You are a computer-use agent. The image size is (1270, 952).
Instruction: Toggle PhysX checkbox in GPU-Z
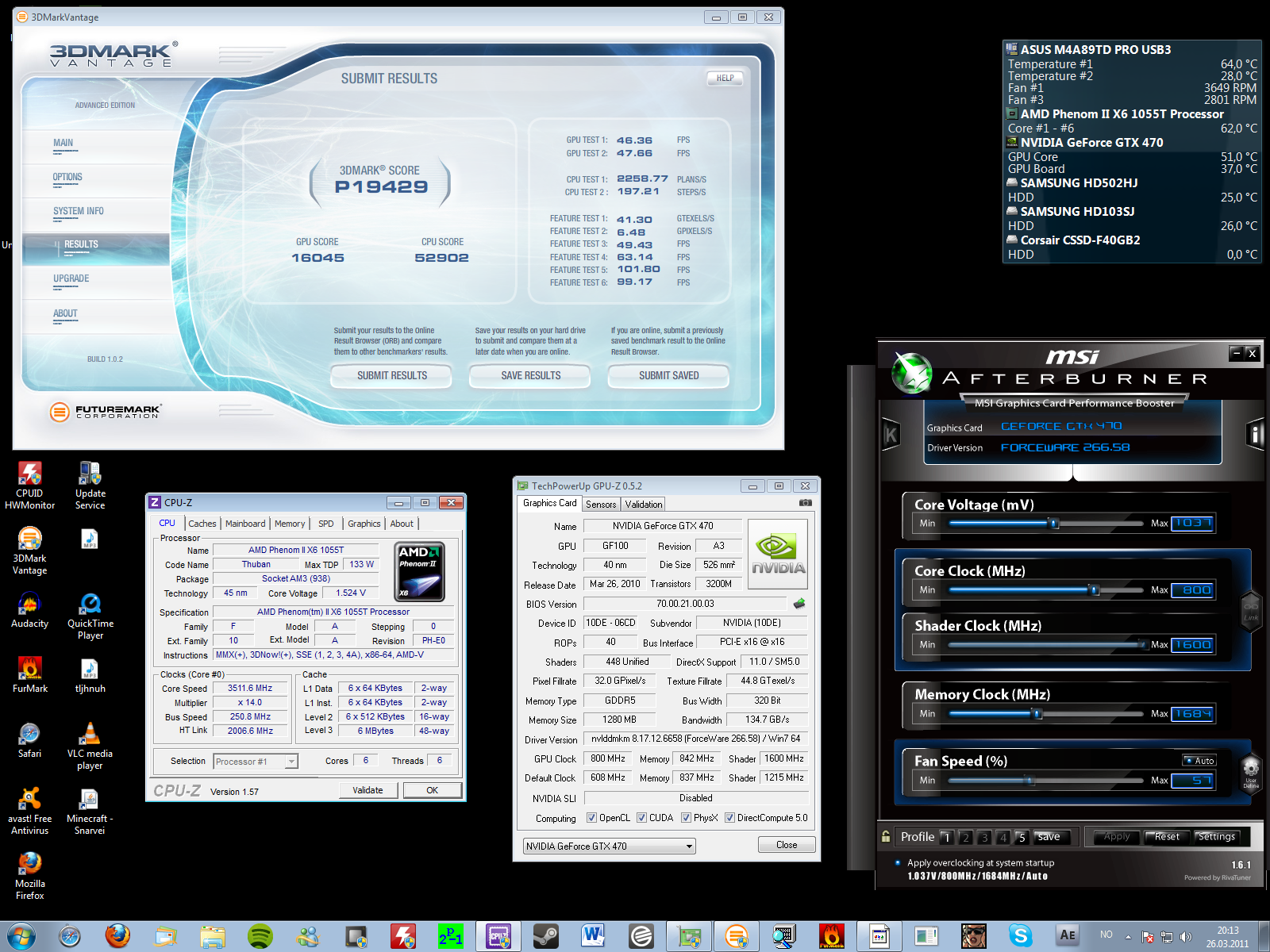pyautogui.click(x=686, y=818)
